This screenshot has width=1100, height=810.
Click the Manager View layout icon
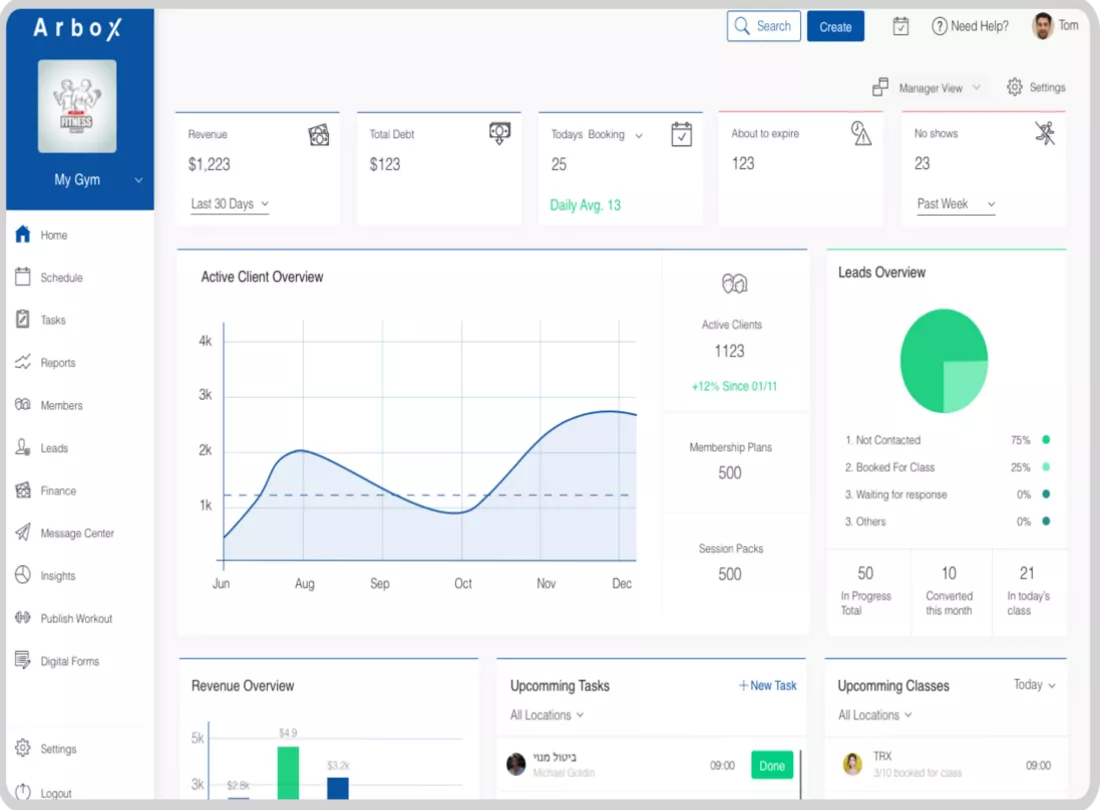[880, 87]
